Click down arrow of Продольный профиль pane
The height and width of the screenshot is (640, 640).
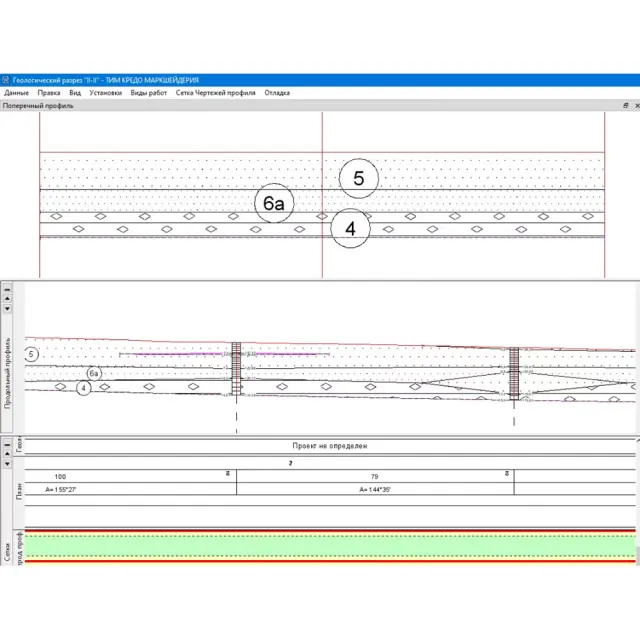pos(7,307)
